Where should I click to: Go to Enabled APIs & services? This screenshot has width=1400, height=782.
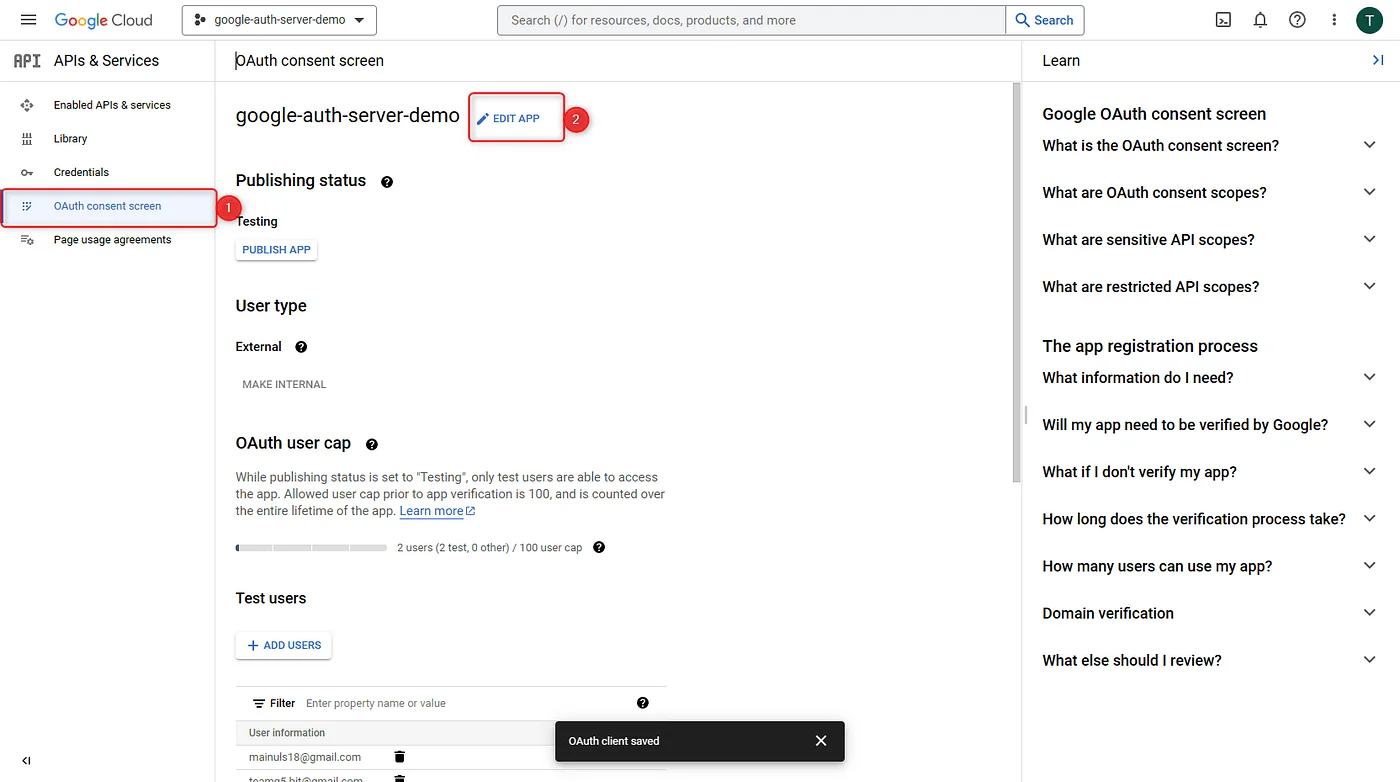click(112, 105)
